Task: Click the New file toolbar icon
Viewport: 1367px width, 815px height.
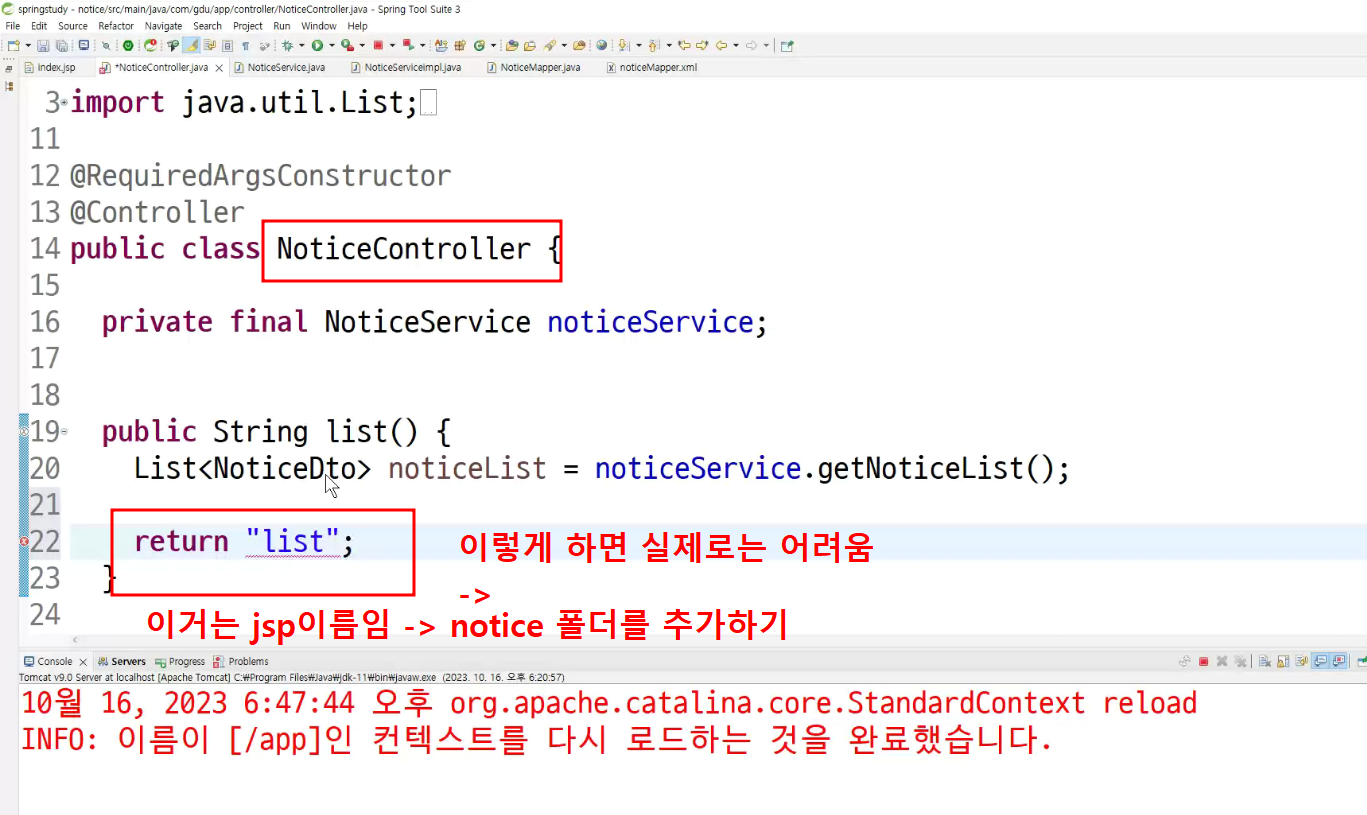Action: pos(13,45)
